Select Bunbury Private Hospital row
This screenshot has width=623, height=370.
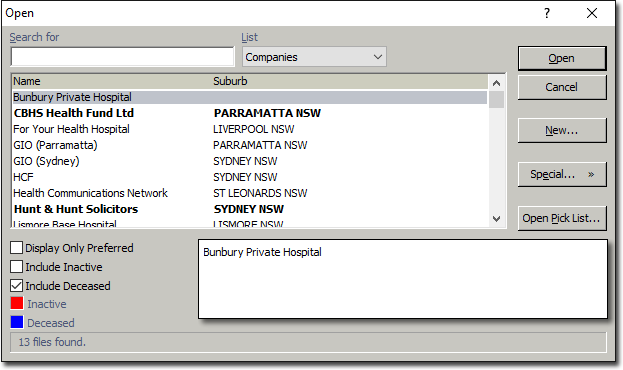pos(250,97)
